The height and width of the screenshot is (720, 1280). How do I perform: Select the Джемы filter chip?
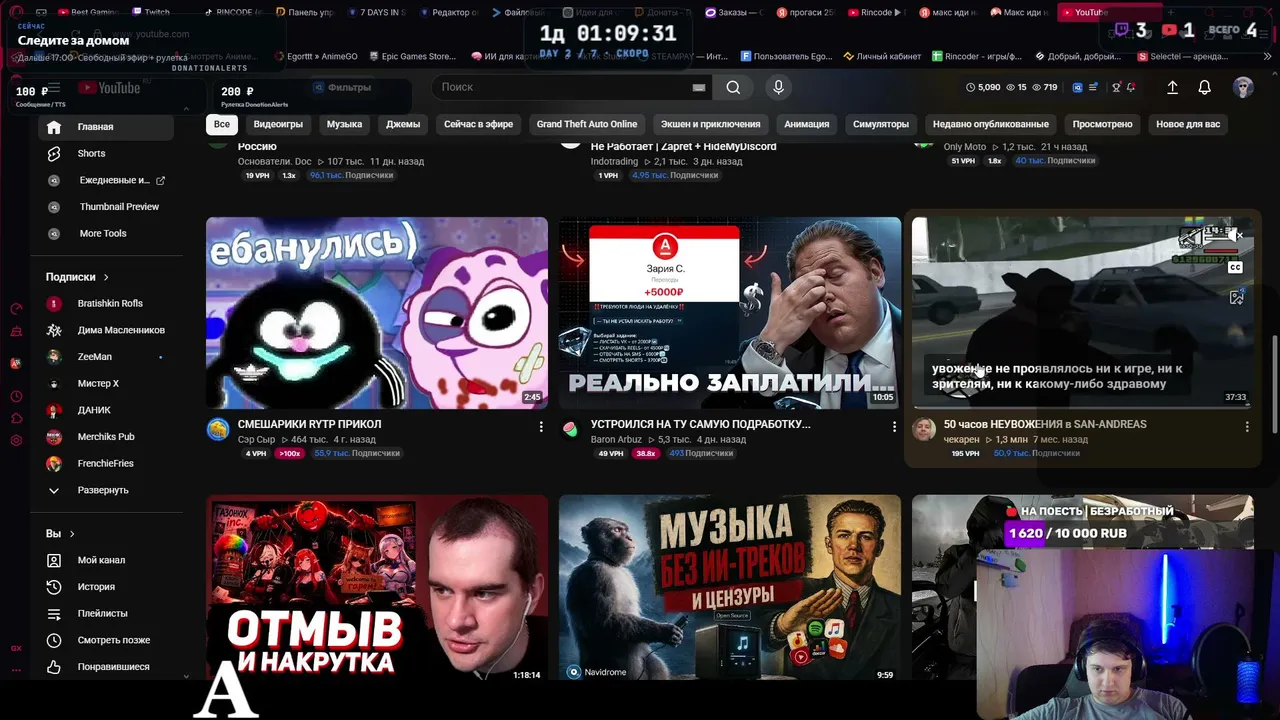pos(403,124)
